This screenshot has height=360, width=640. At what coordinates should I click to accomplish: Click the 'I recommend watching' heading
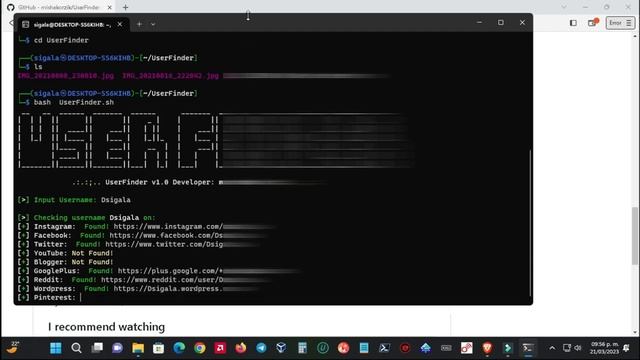point(107,327)
